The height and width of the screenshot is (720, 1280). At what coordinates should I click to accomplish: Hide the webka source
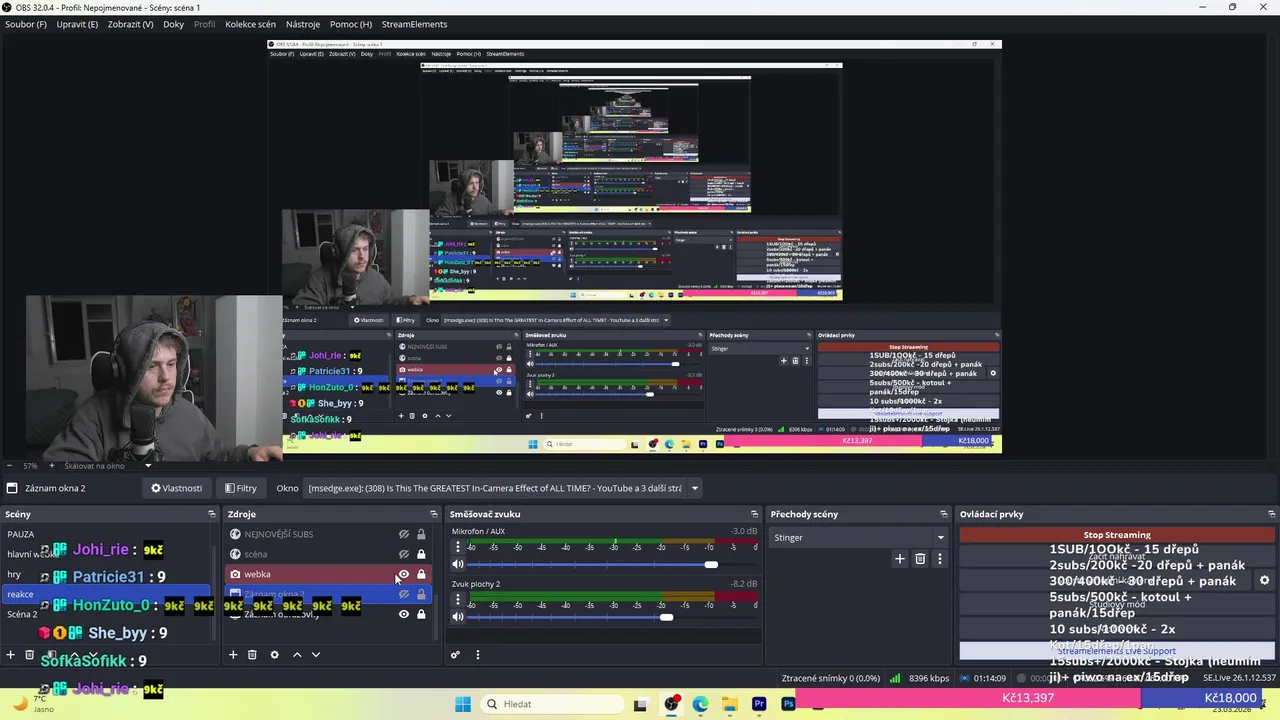pos(404,574)
